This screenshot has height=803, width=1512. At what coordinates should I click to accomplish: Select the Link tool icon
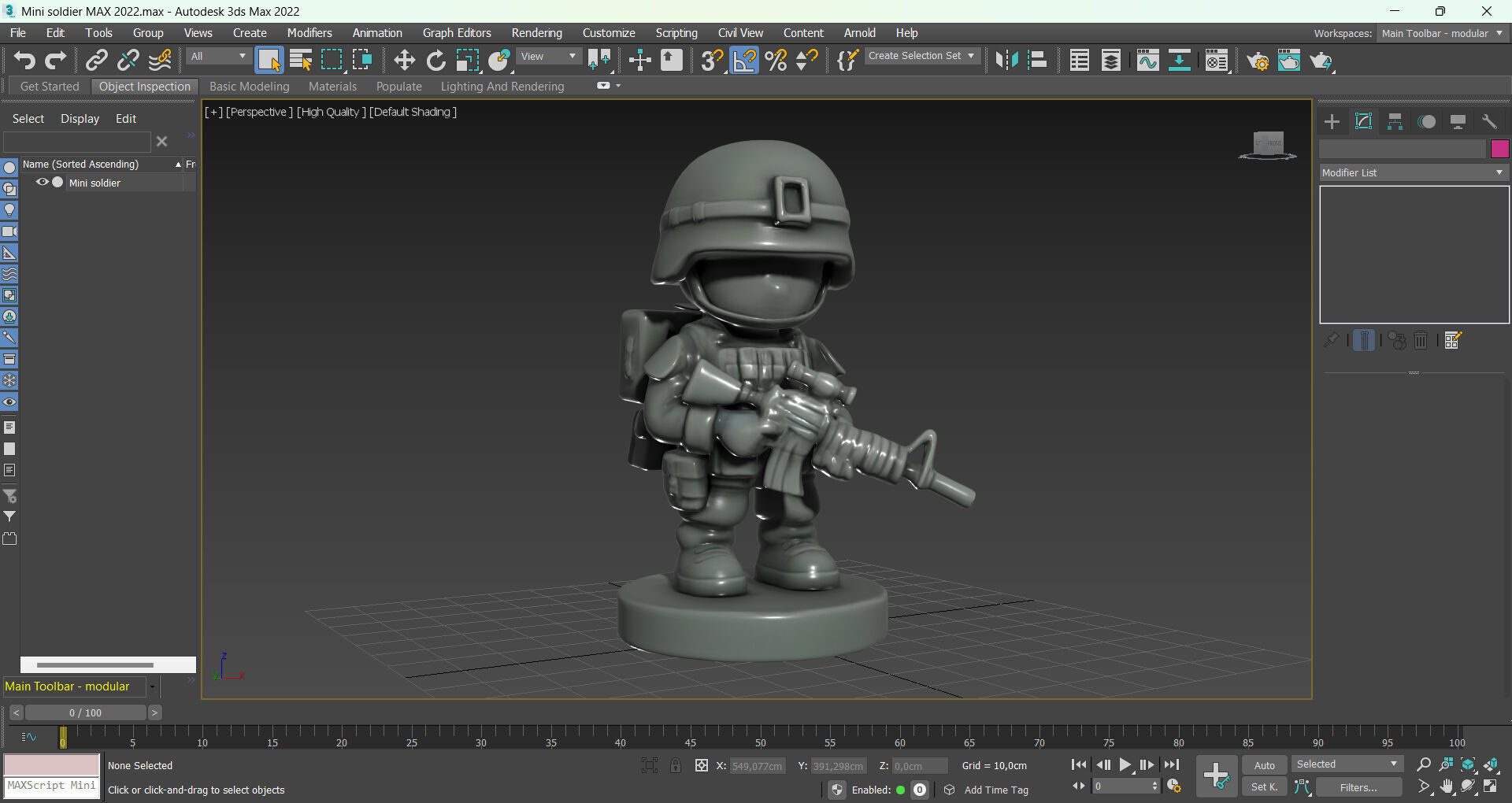point(96,61)
